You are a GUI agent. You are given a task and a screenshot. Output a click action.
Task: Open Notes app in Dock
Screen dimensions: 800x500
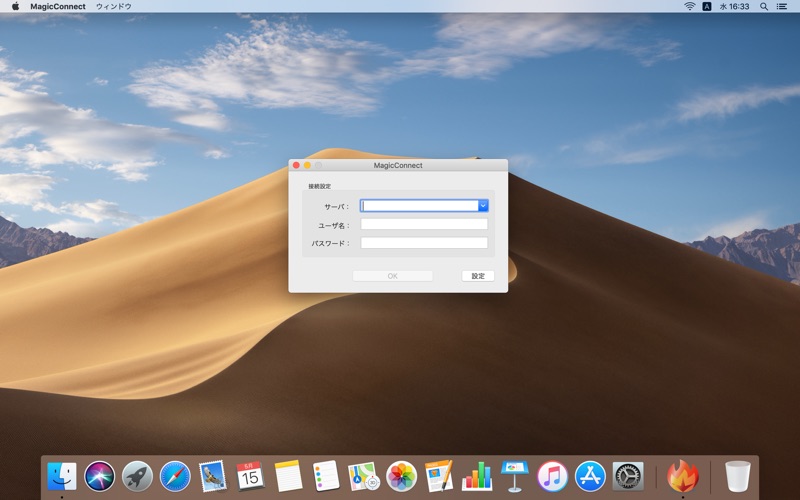click(x=288, y=476)
